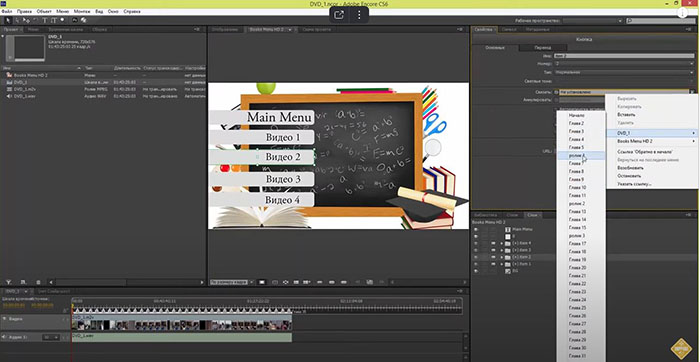Expand the item 2 layer group
The image size is (700, 362).
tap(501, 257)
